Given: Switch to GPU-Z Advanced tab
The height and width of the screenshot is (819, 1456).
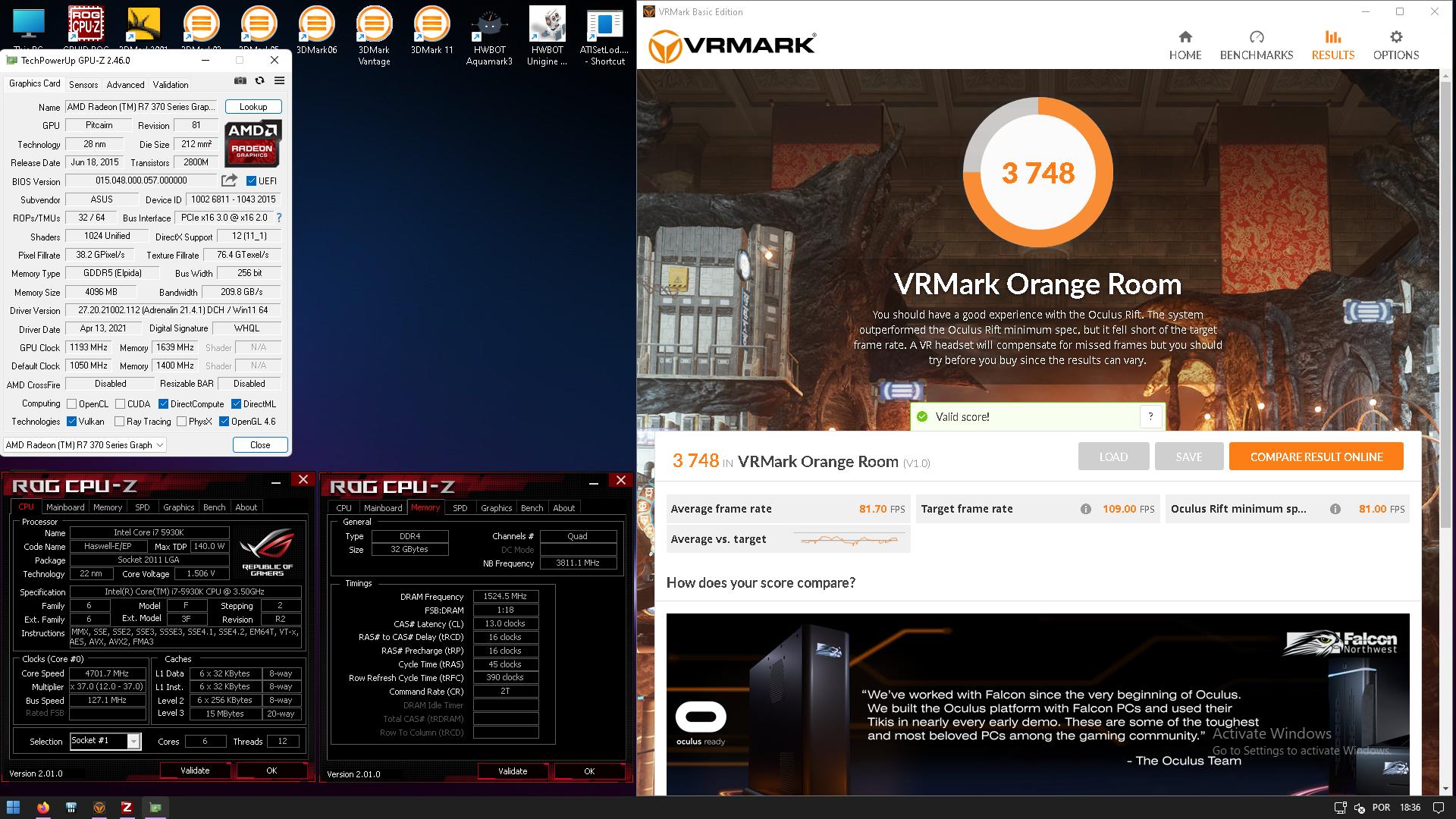Looking at the screenshot, I should [x=125, y=85].
